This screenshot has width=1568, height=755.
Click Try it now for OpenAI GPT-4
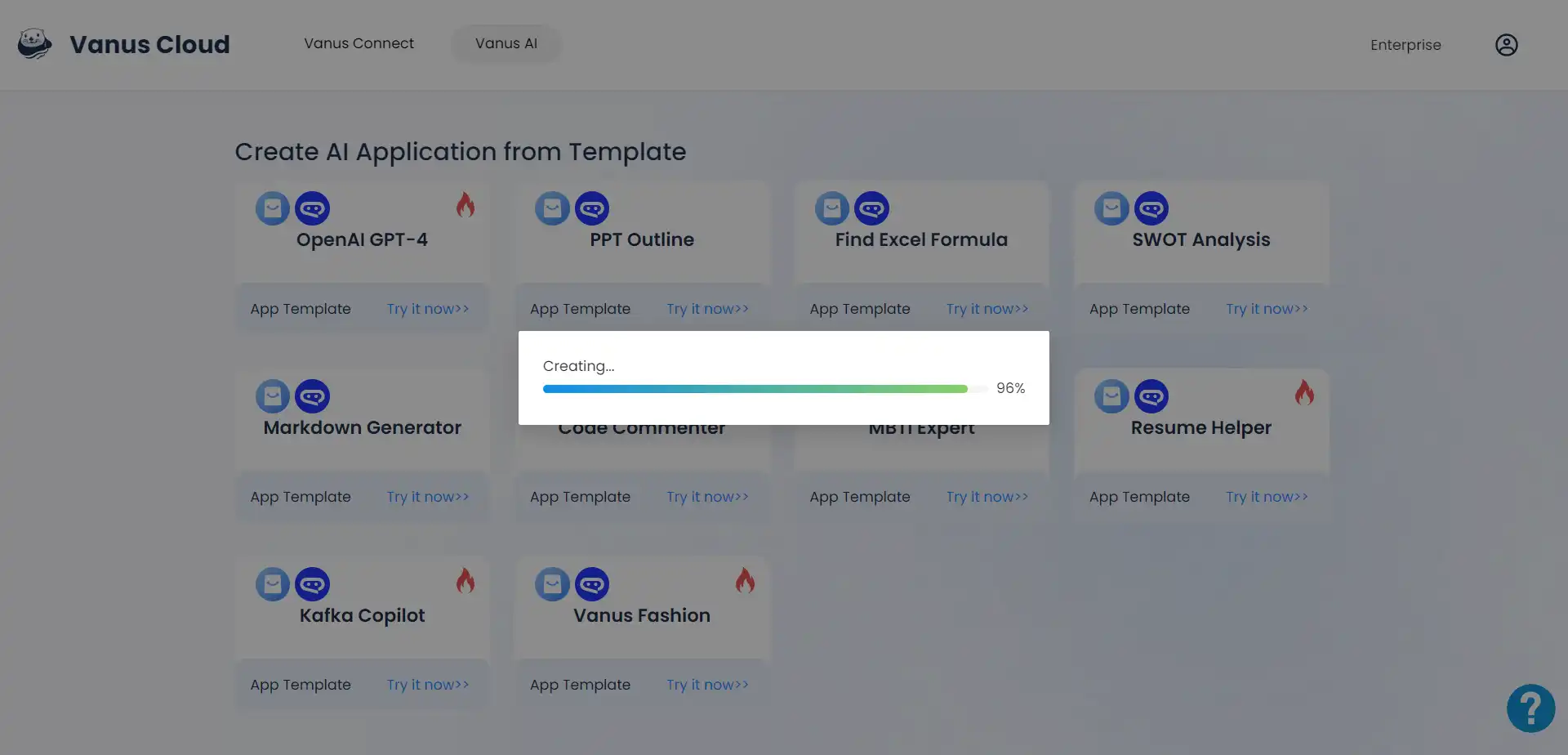[x=428, y=309]
